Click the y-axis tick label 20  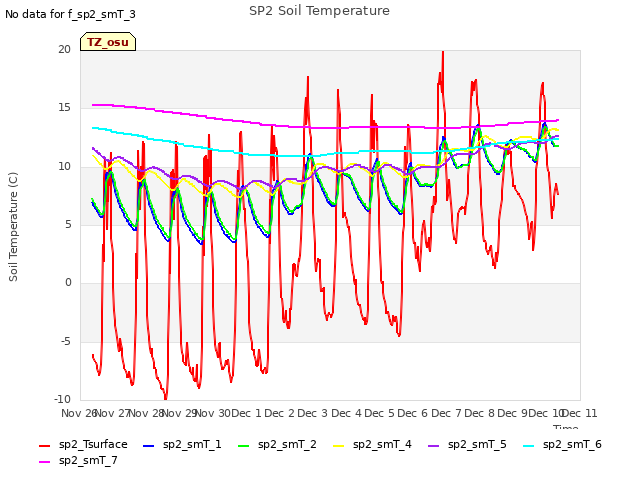(x=64, y=49)
